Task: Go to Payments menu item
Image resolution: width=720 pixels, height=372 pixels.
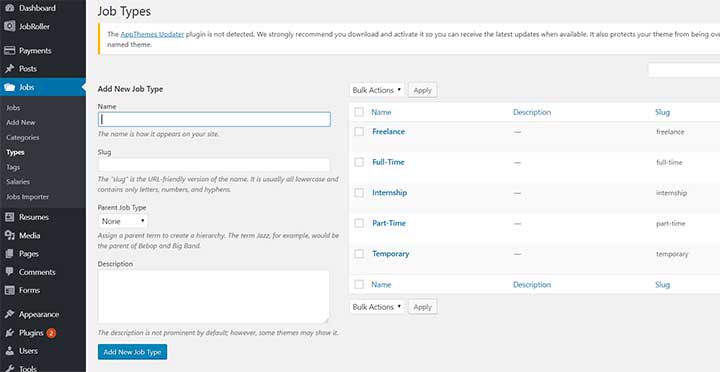Action: click(35, 51)
